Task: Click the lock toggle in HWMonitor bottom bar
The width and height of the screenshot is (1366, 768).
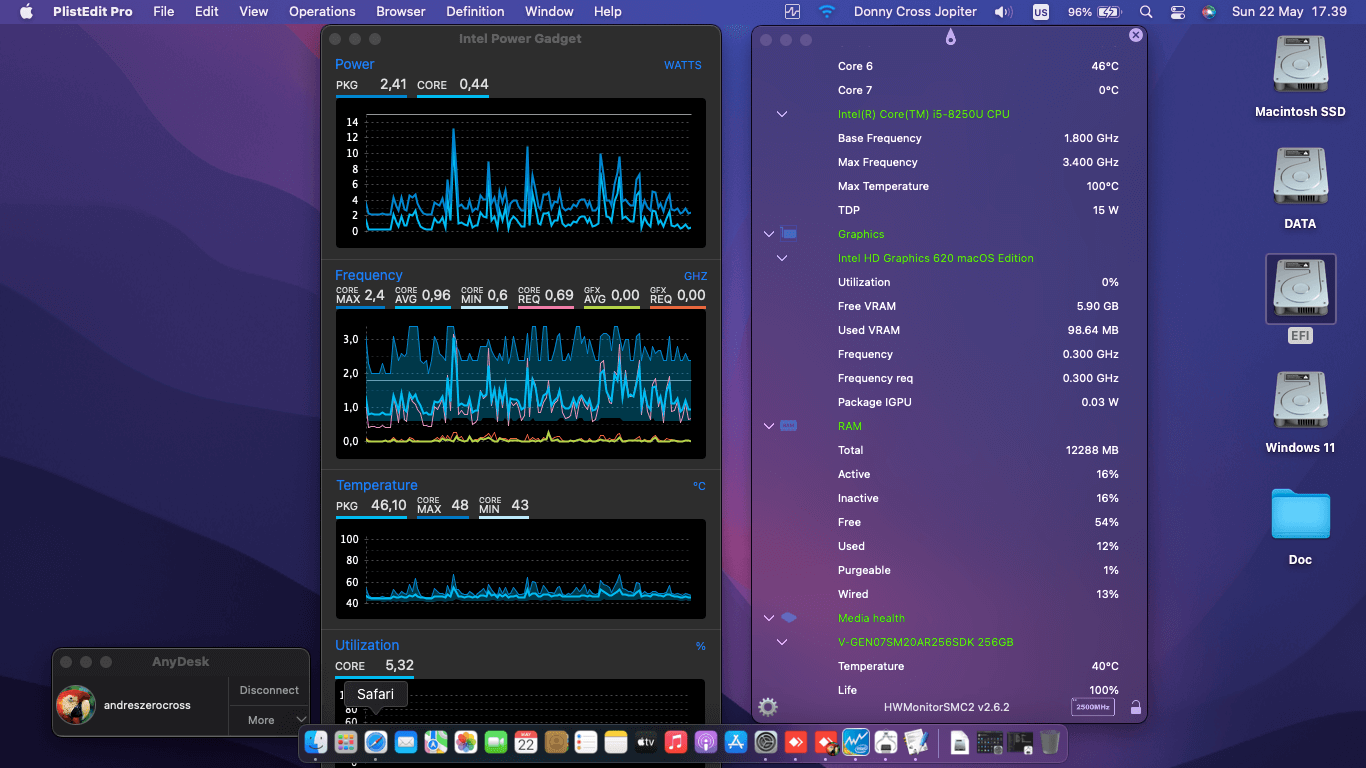Action: tap(1136, 707)
